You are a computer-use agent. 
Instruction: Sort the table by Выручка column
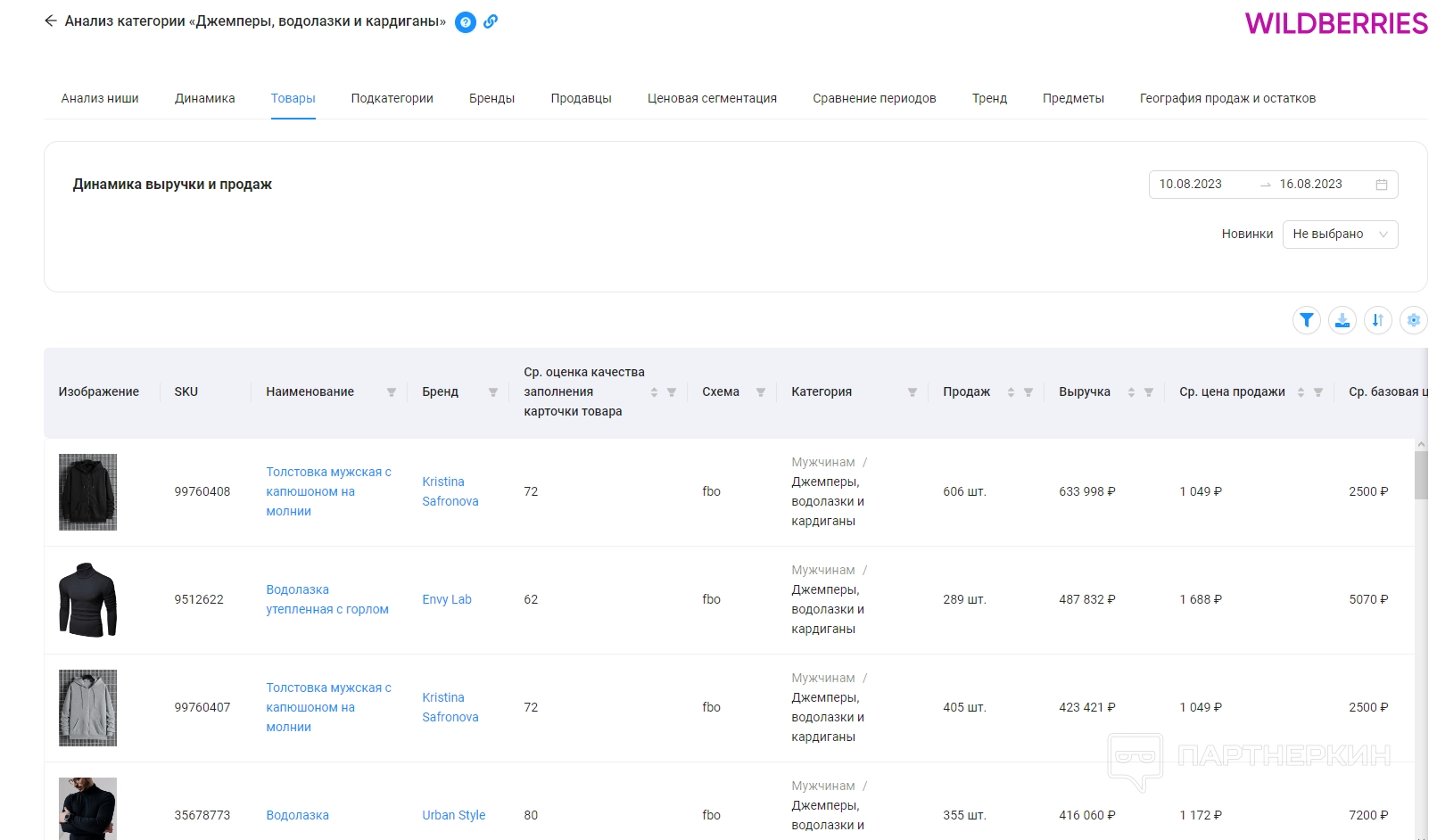(1131, 392)
